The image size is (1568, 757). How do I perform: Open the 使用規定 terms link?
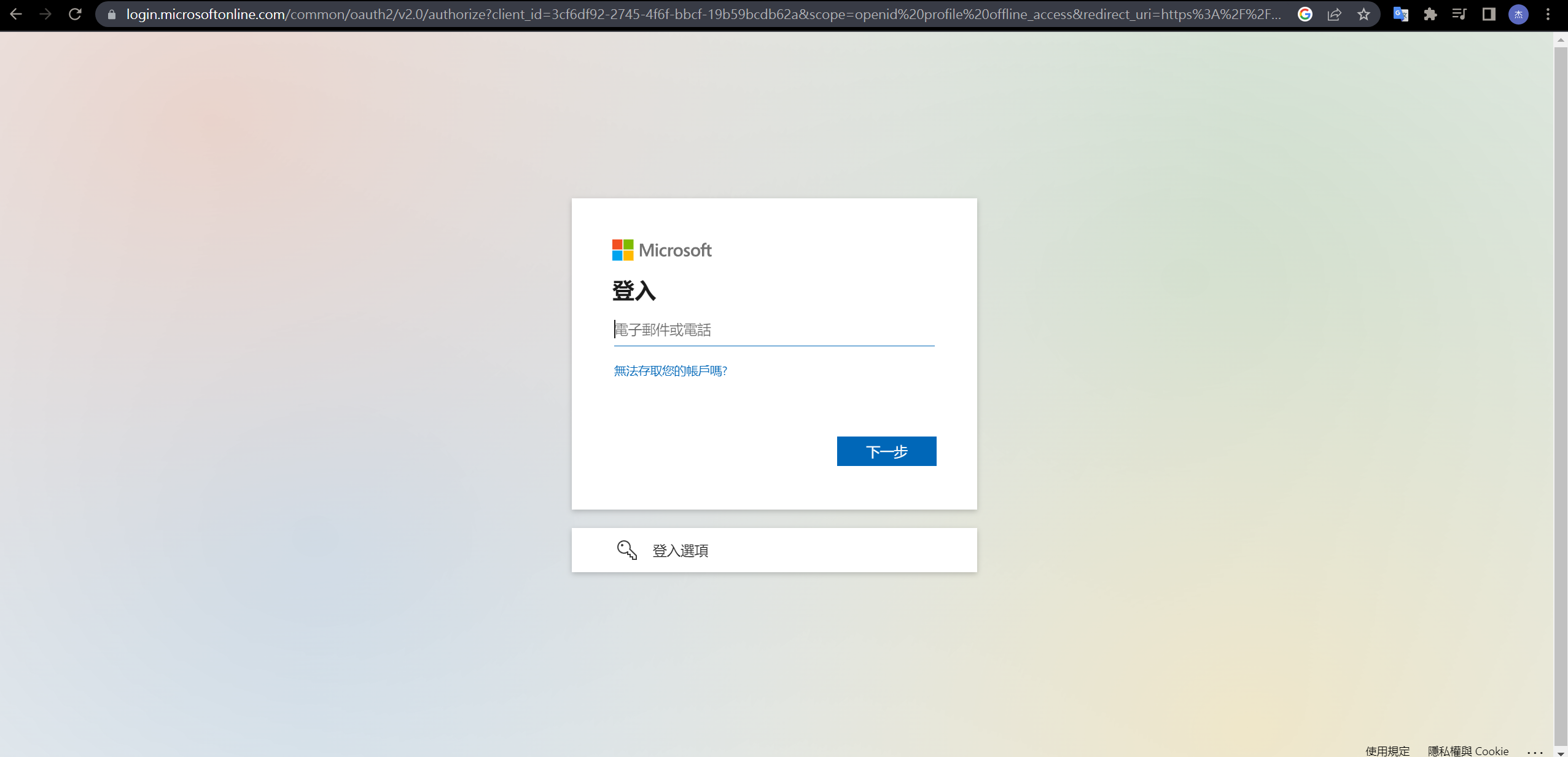pyautogui.click(x=1387, y=750)
